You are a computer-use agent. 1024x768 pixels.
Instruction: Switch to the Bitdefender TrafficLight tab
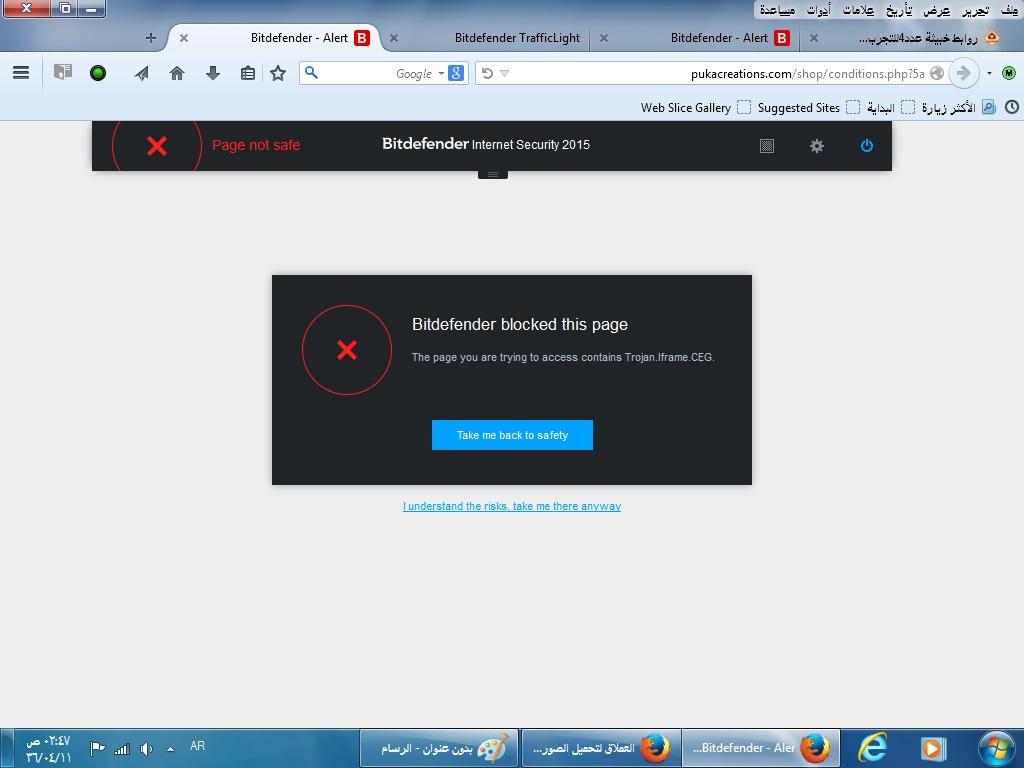(517, 38)
